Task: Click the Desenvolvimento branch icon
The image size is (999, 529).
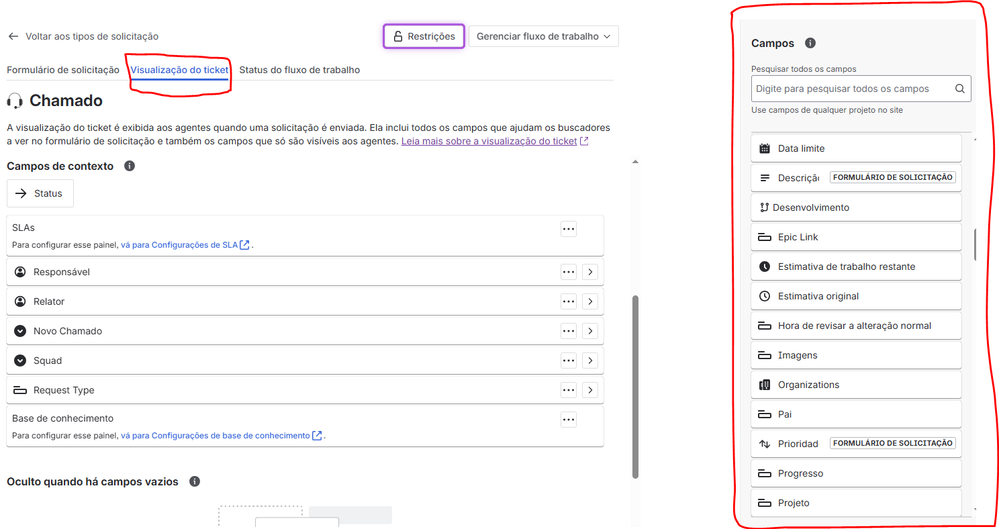Action: 764,207
